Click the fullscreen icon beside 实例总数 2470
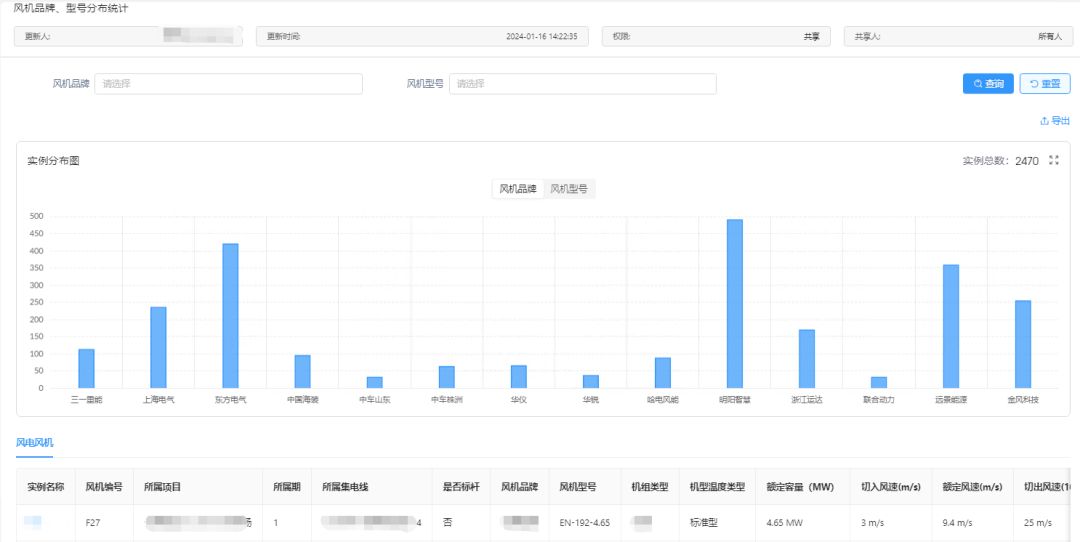The width and height of the screenshot is (1080, 542). (x=1053, y=160)
